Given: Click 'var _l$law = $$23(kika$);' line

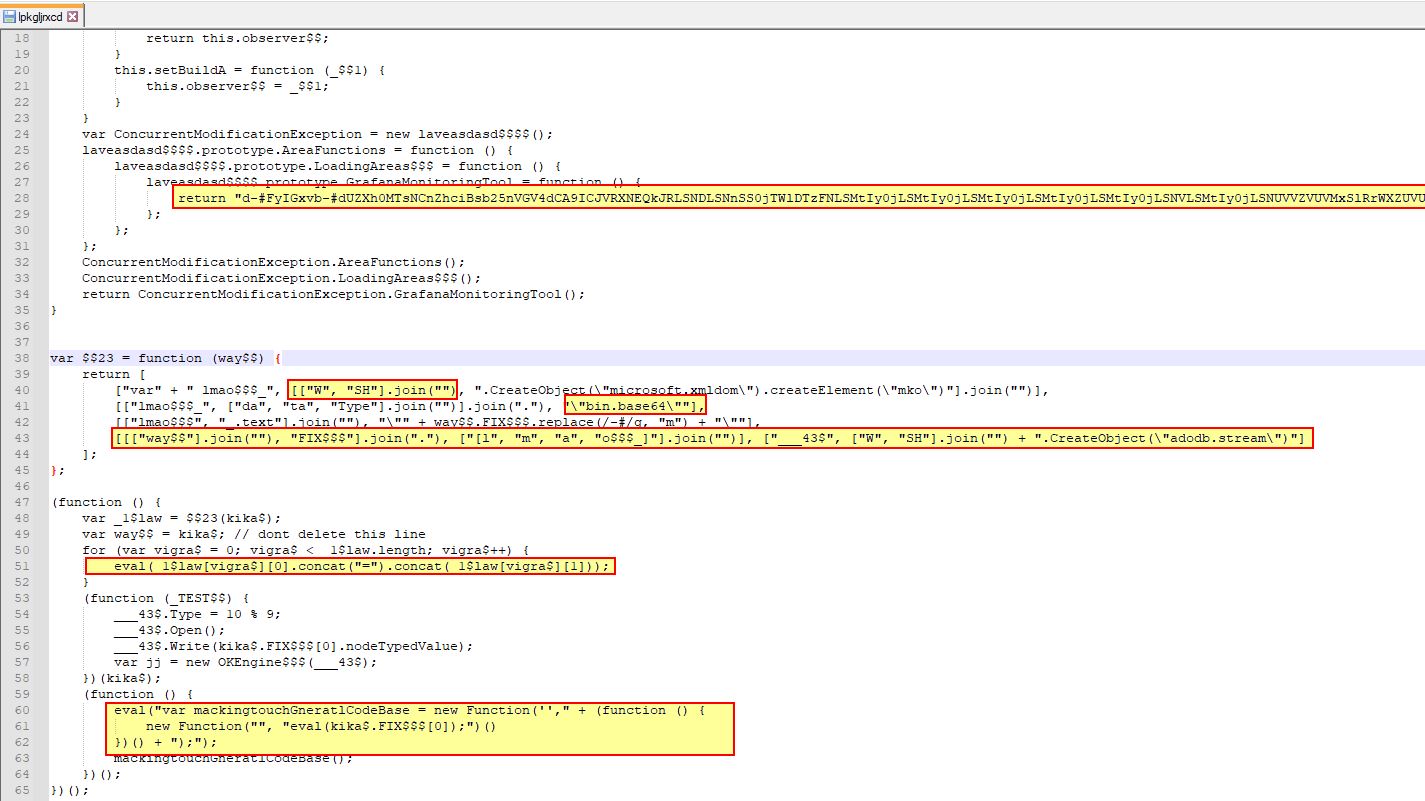Looking at the screenshot, I should pos(181,518).
